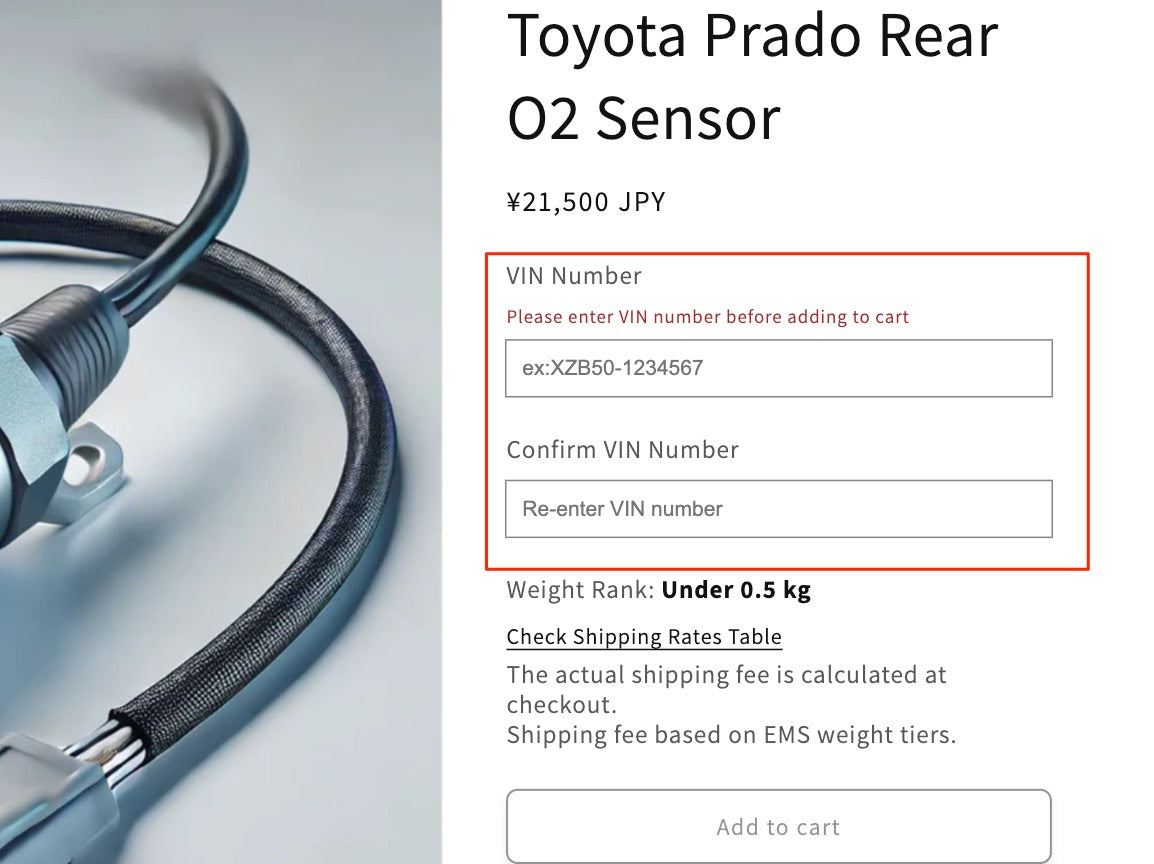This screenshot has height=864, width=1154.
Task: Click the VIN Number input field
Action: (x=779, y=368)
